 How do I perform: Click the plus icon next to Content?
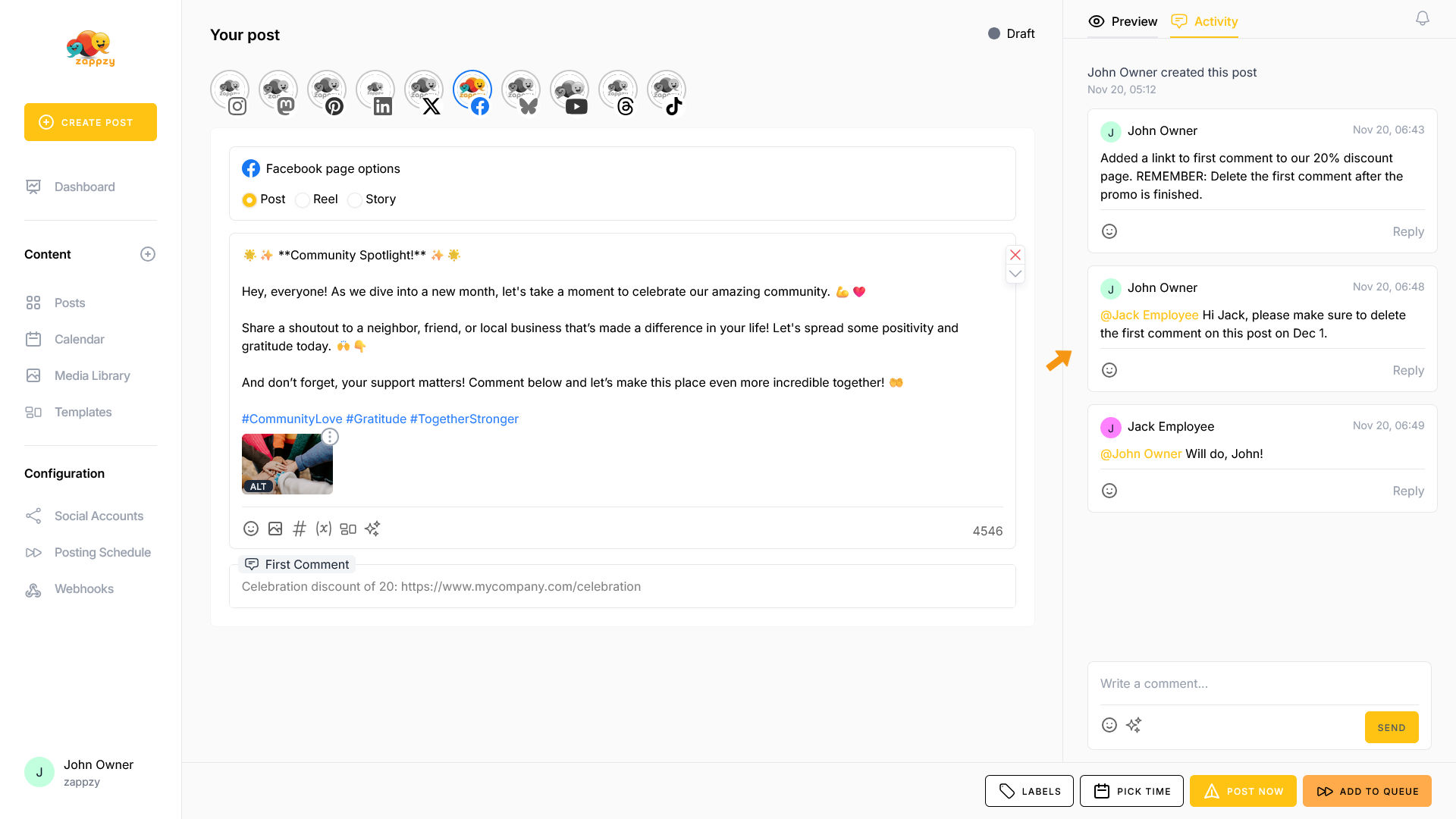click(148, 254)
